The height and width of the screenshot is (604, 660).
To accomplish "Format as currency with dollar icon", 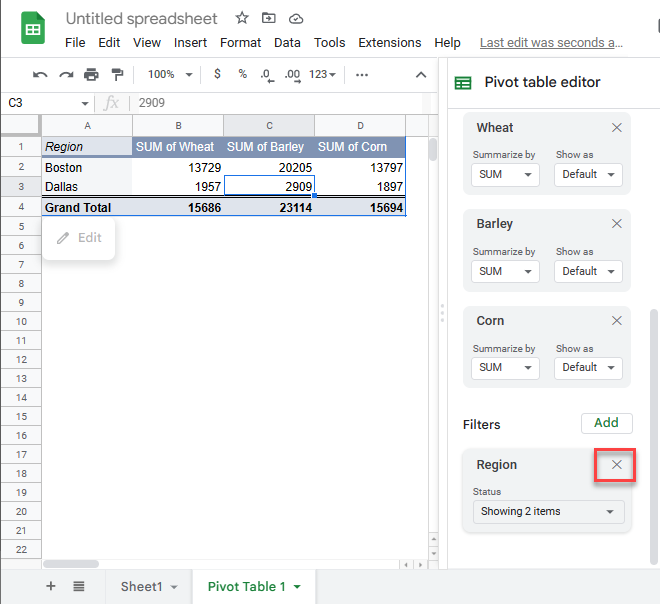I will (217, 75).
